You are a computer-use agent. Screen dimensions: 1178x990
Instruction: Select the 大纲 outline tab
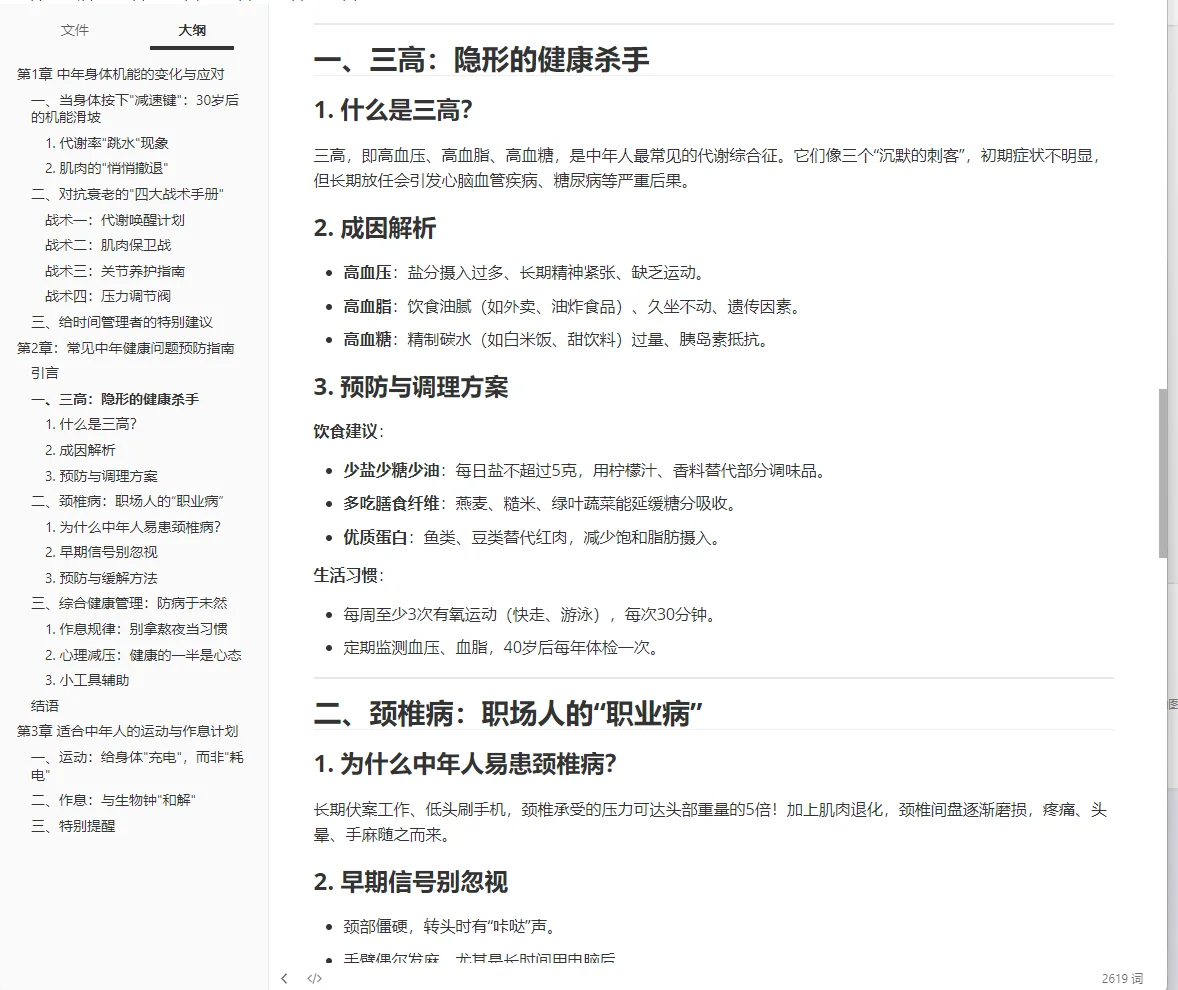[x=192, y=30]
